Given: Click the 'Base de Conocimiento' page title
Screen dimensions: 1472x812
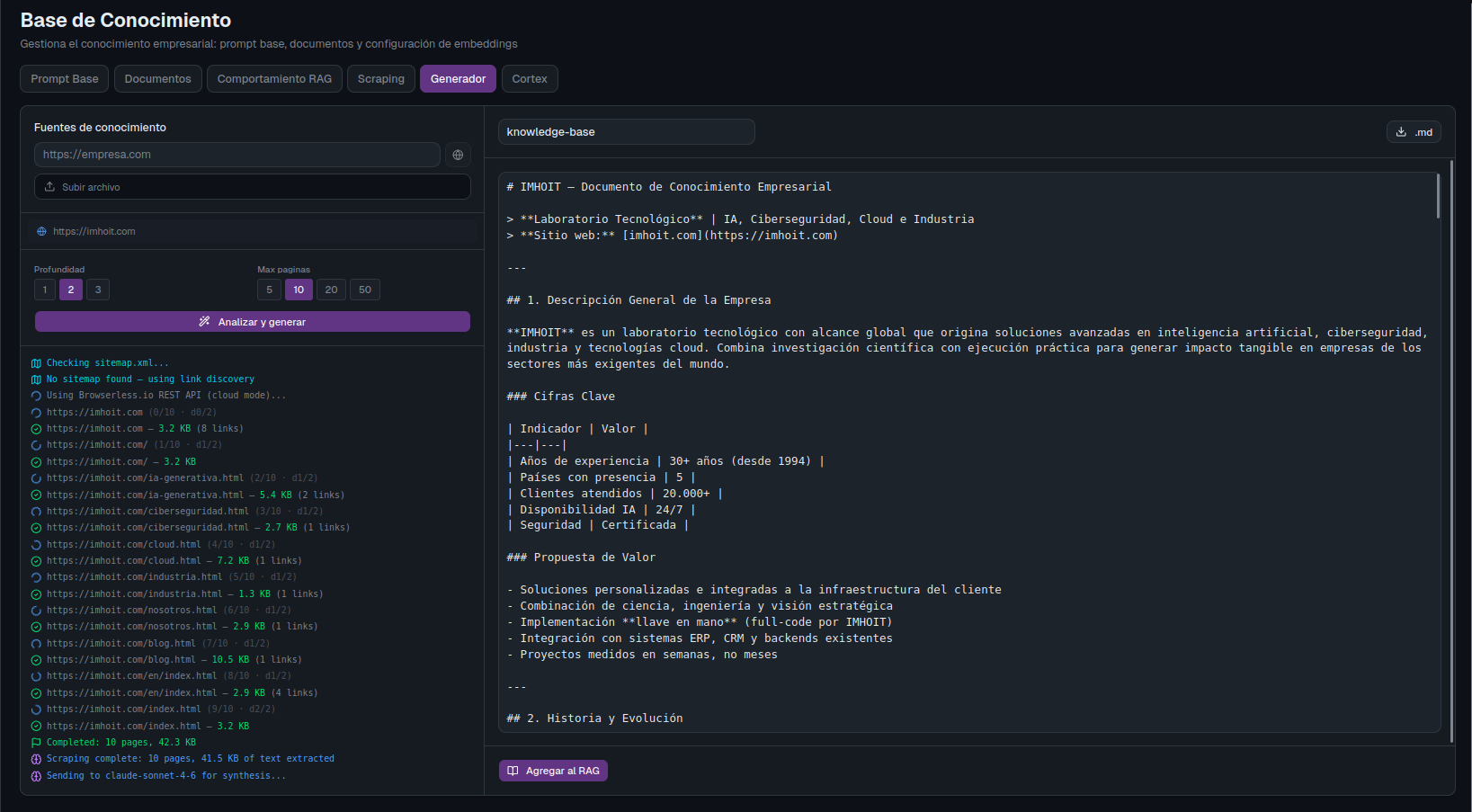Looking at the screenshot, I should pyautogui.click(x=126, y=20).
